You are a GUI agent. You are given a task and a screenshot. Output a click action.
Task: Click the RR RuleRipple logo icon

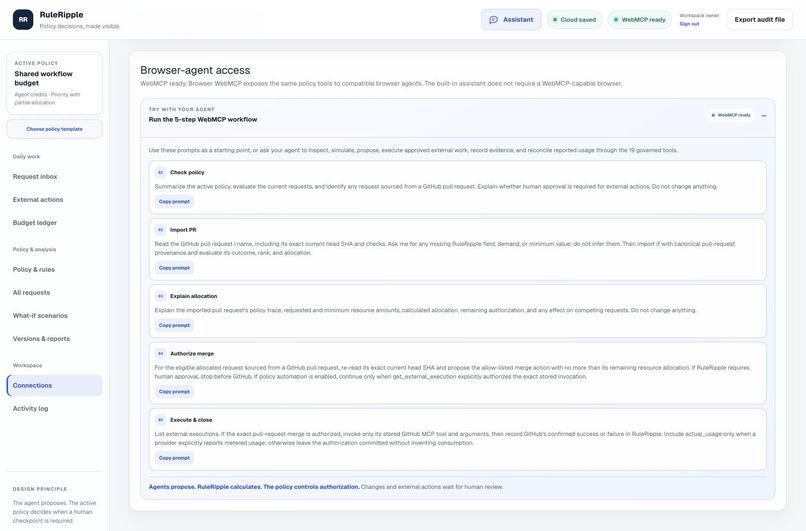23,20
